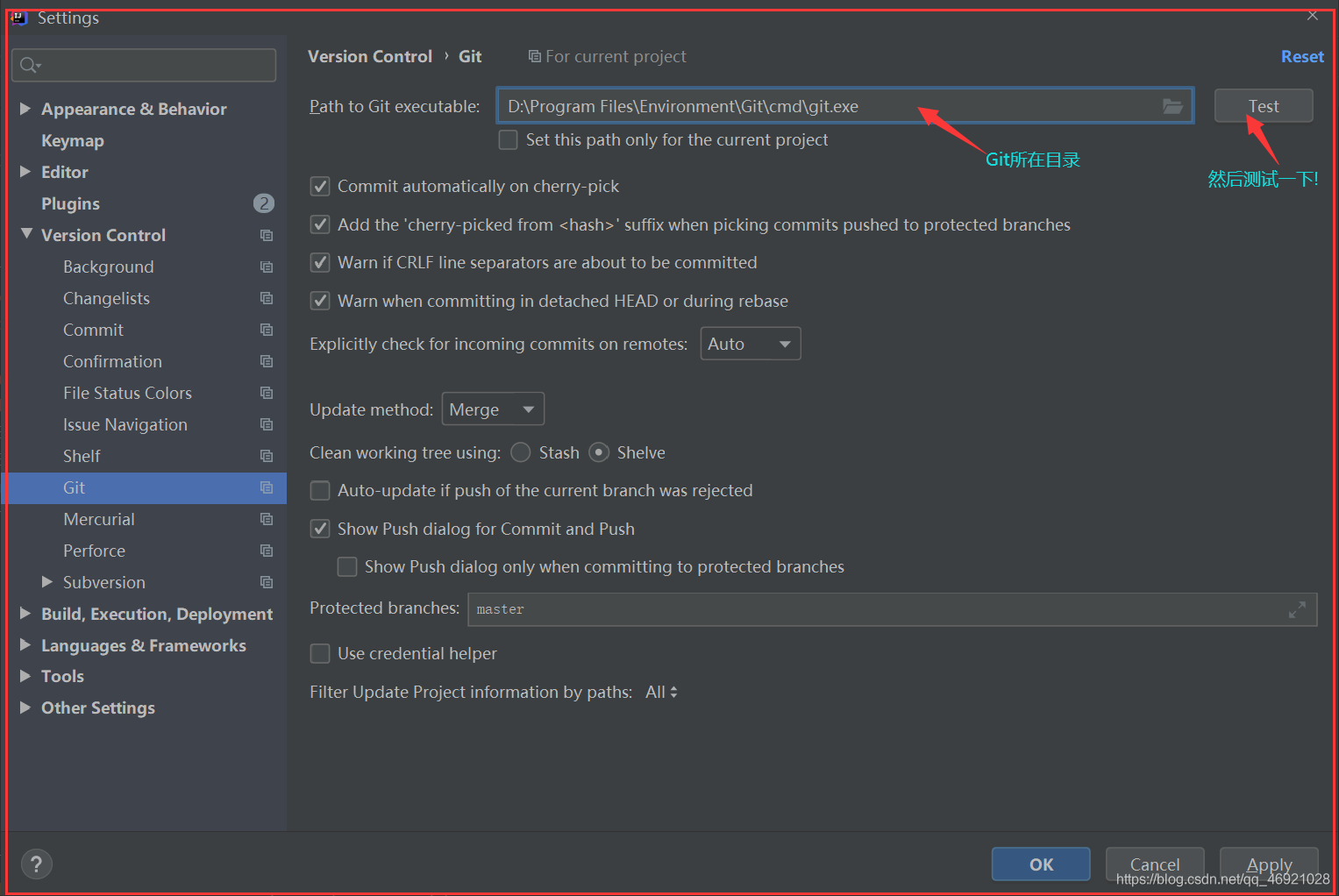Select the Stash radio button
Image resolution: width=1339 pixels, height=896 pixels.
coord(521,452)
